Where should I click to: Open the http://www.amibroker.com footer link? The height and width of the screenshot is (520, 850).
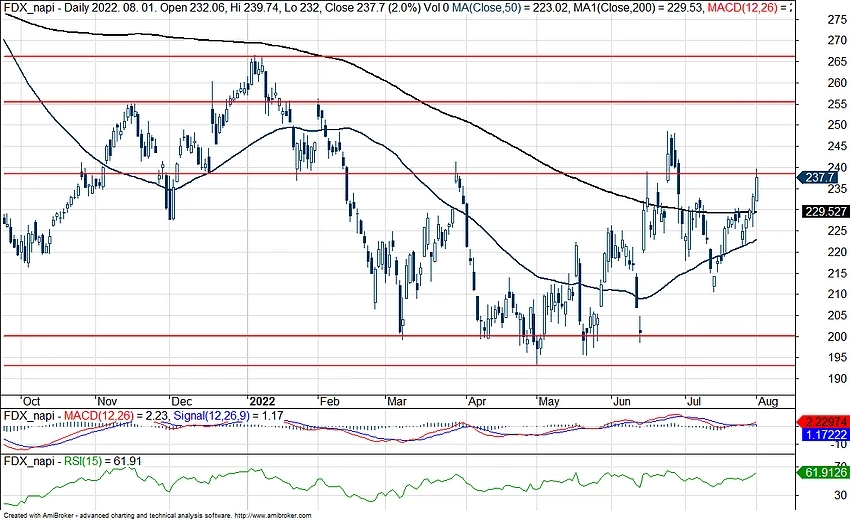(x=273, y=516)
